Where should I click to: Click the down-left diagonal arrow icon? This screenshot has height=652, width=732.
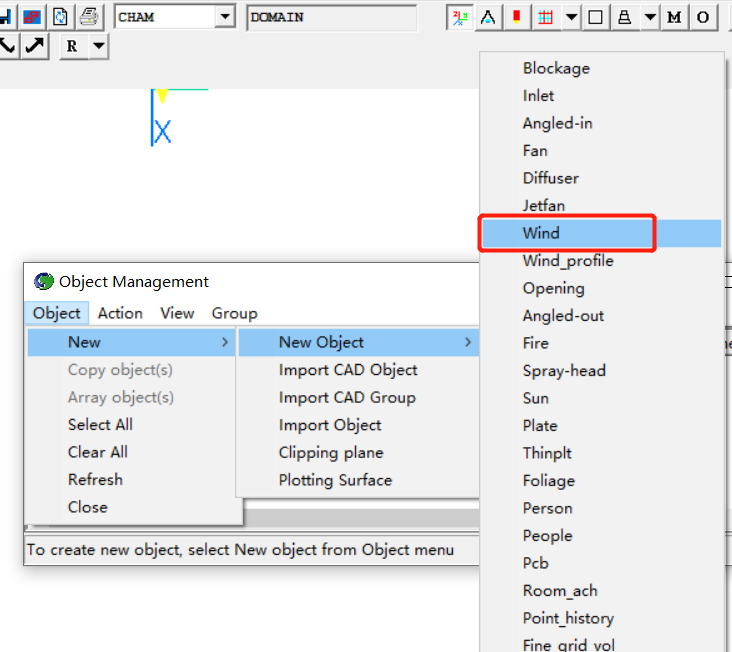tap(8, 46)
